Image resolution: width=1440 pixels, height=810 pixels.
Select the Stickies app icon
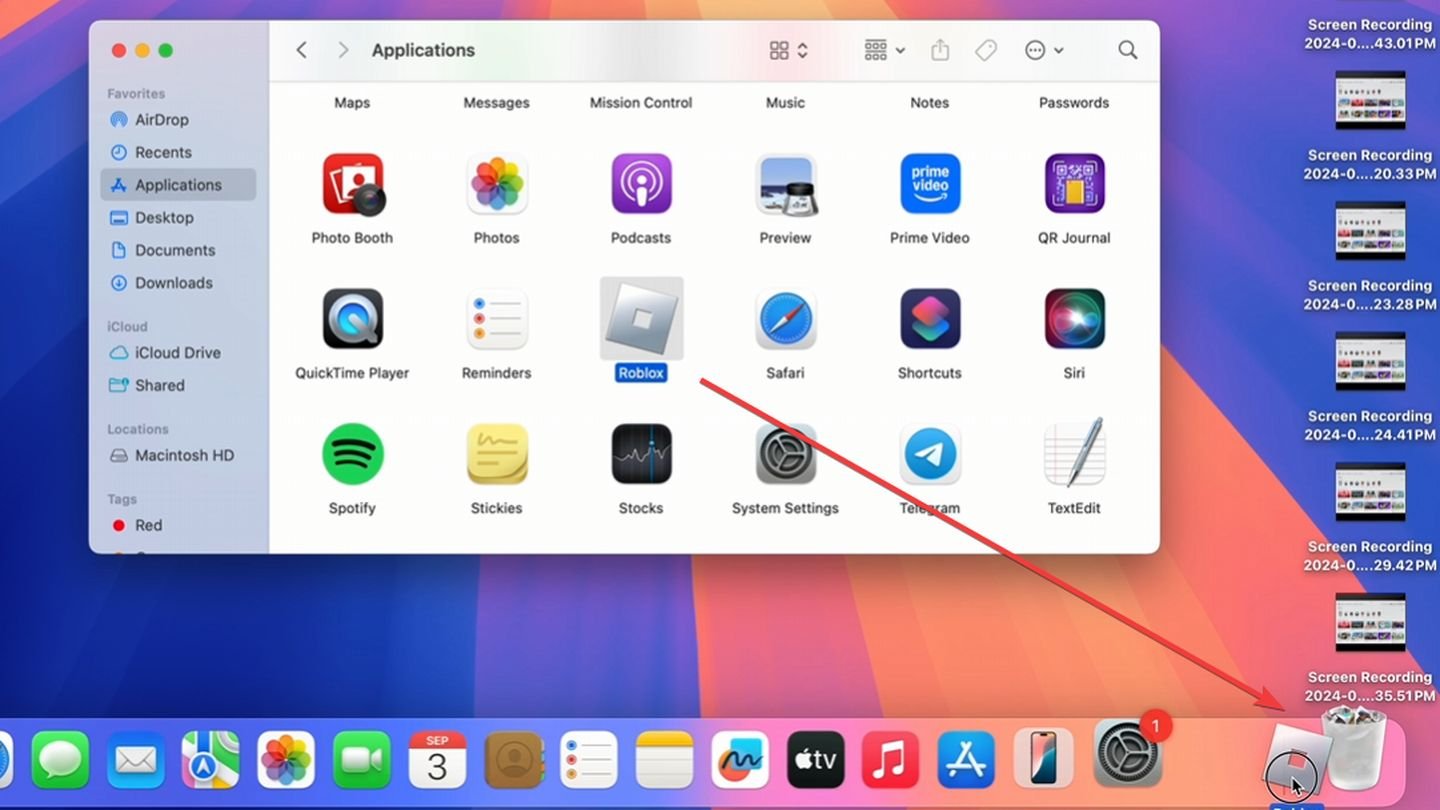(x=497, y=454)
